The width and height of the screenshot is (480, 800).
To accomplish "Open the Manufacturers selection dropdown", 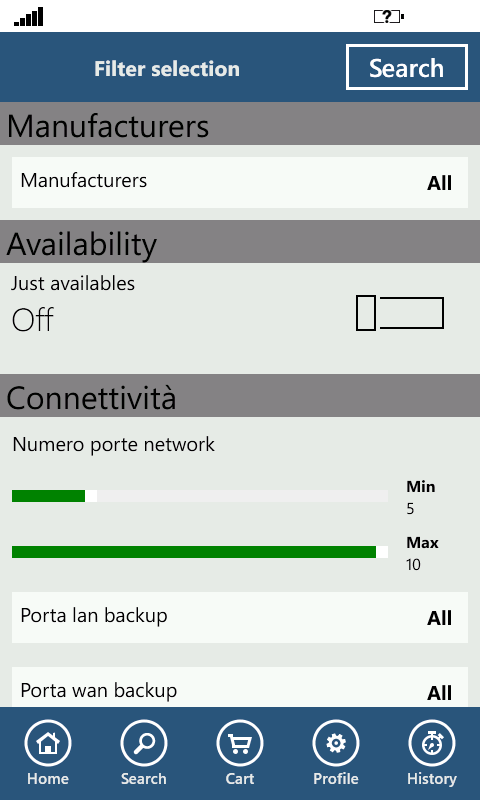I will pos(240,182).
